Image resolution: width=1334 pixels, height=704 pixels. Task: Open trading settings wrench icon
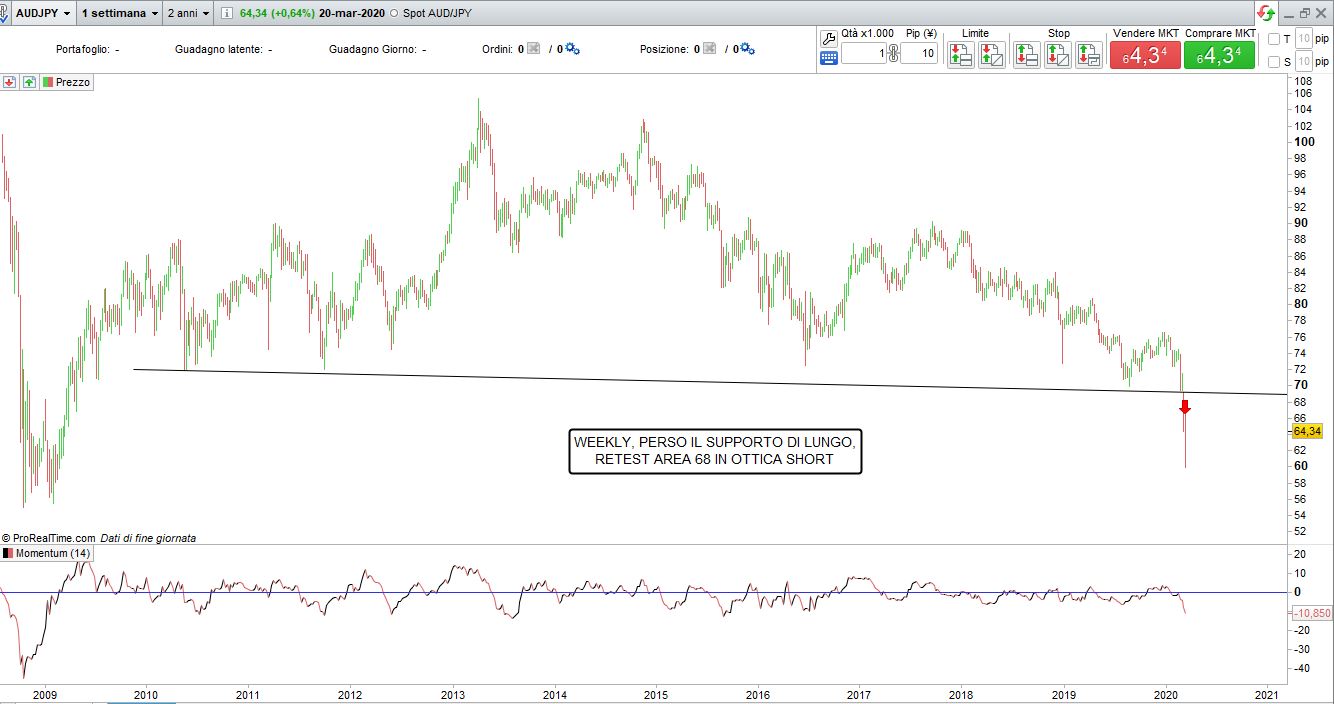(828, 38)
